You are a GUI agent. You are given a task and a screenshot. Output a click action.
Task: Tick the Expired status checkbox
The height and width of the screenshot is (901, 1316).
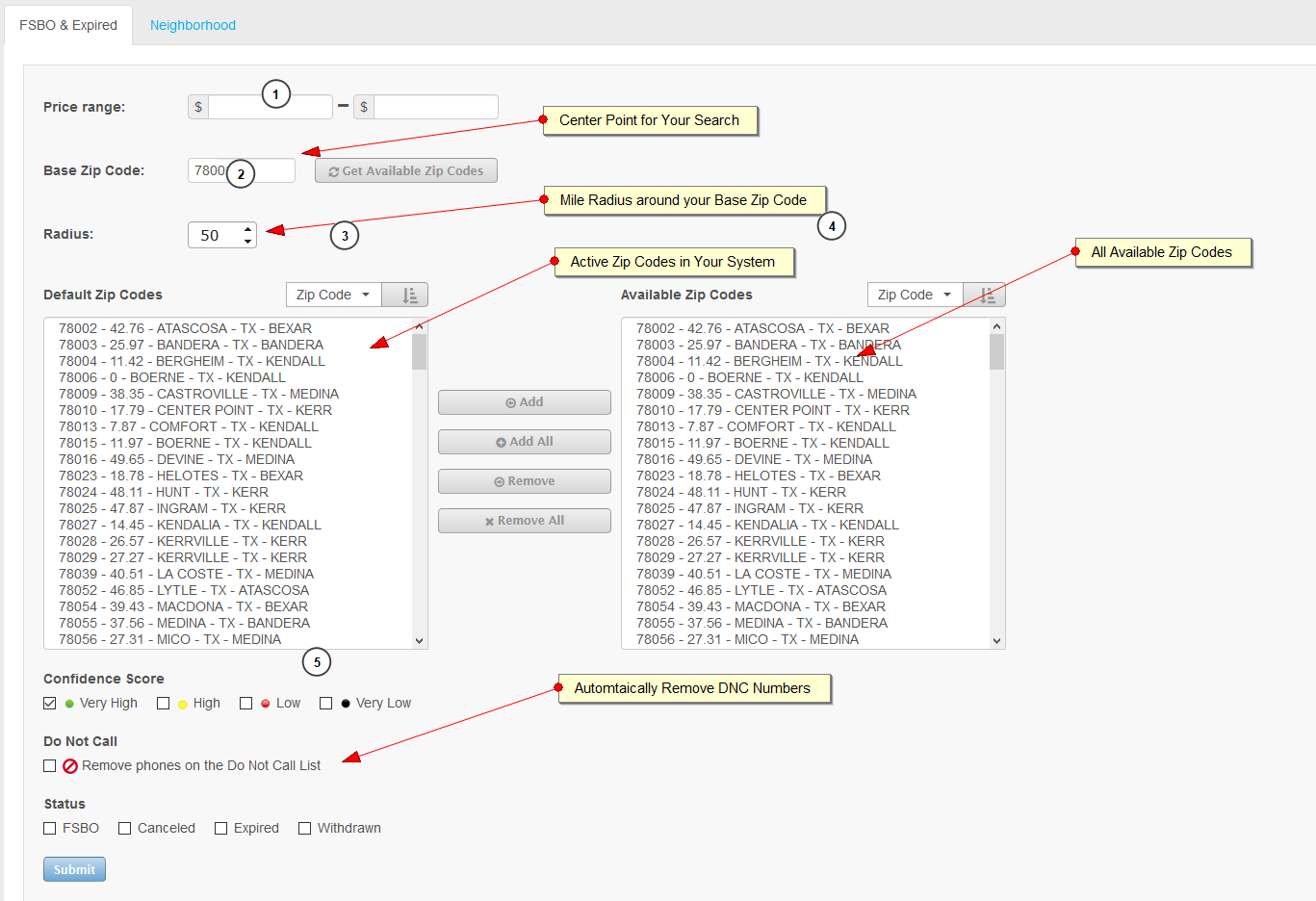221,829
